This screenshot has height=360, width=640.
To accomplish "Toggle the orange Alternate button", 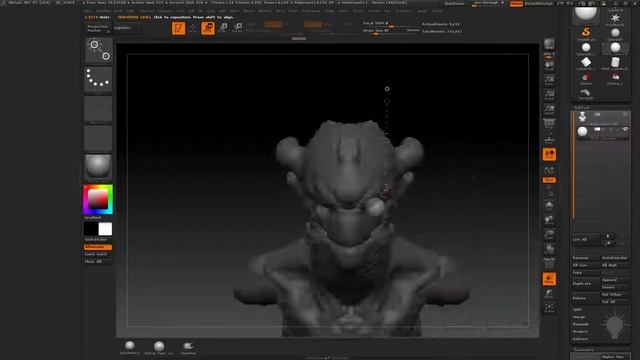I will click(98, 247).
